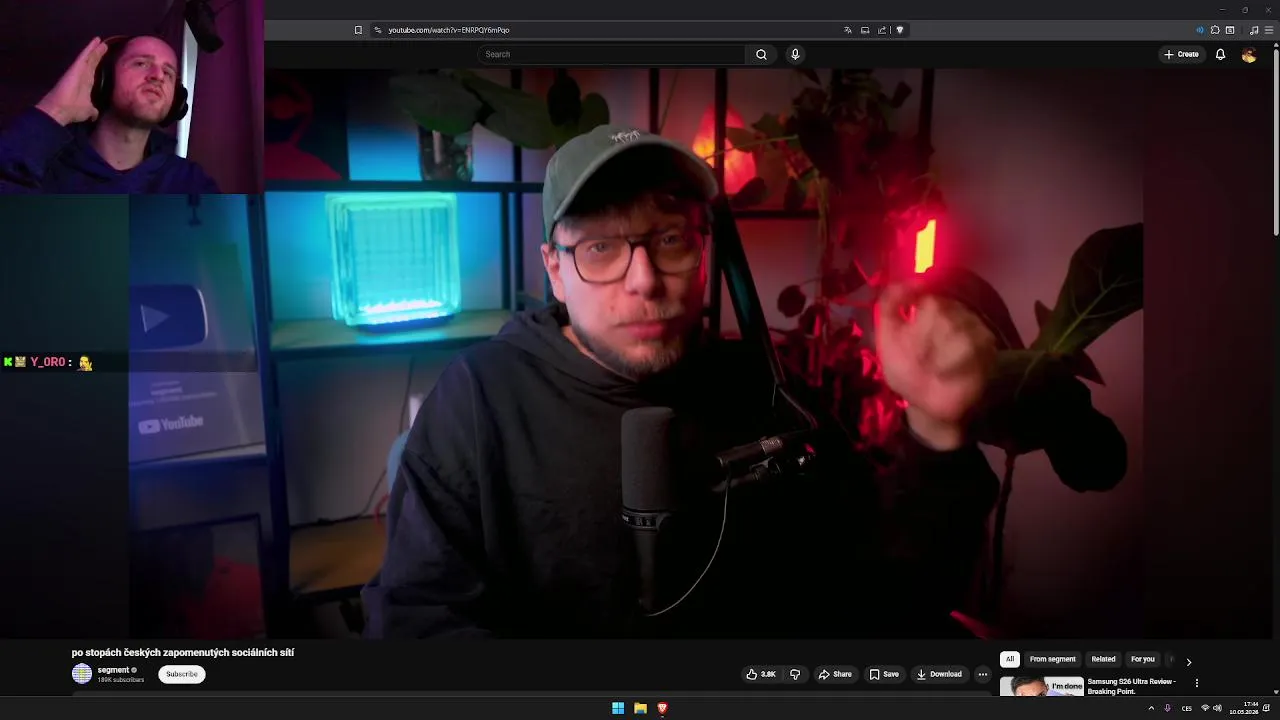Click the dislike thumbs down button

click(795, 674)
